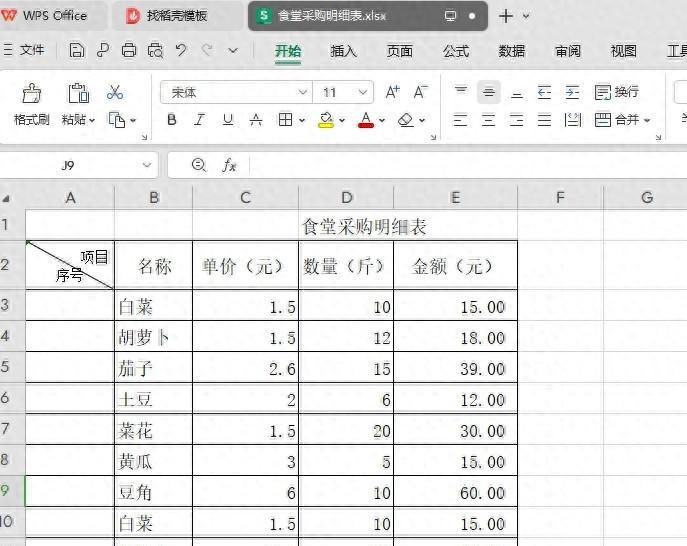Click the Decrease Indent icon
Image resolution: width=687 pixels, height=546 pixels.
pyautogui.click(x=545, y=92)
